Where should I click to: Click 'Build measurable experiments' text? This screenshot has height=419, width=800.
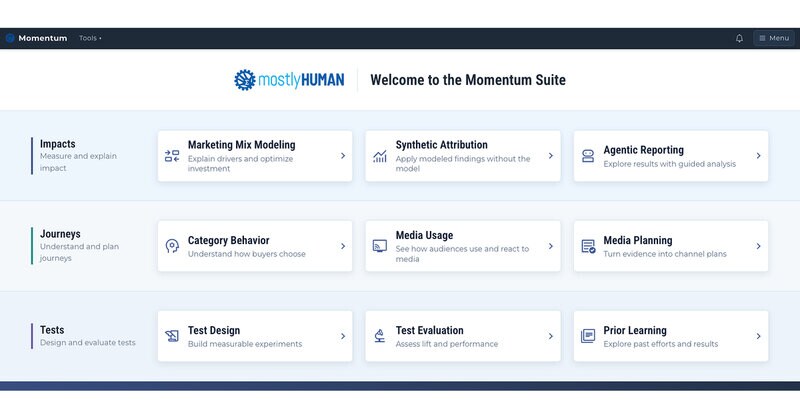coord(245,344)
